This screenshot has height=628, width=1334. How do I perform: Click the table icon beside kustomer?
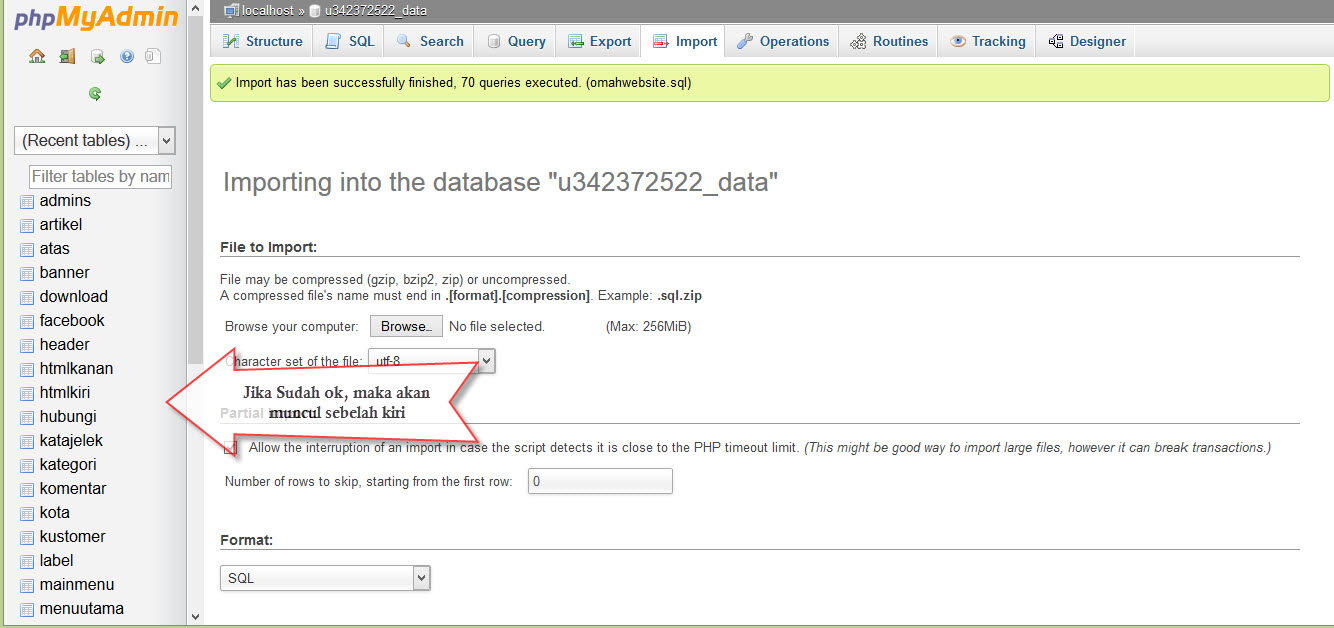[27, 537]
